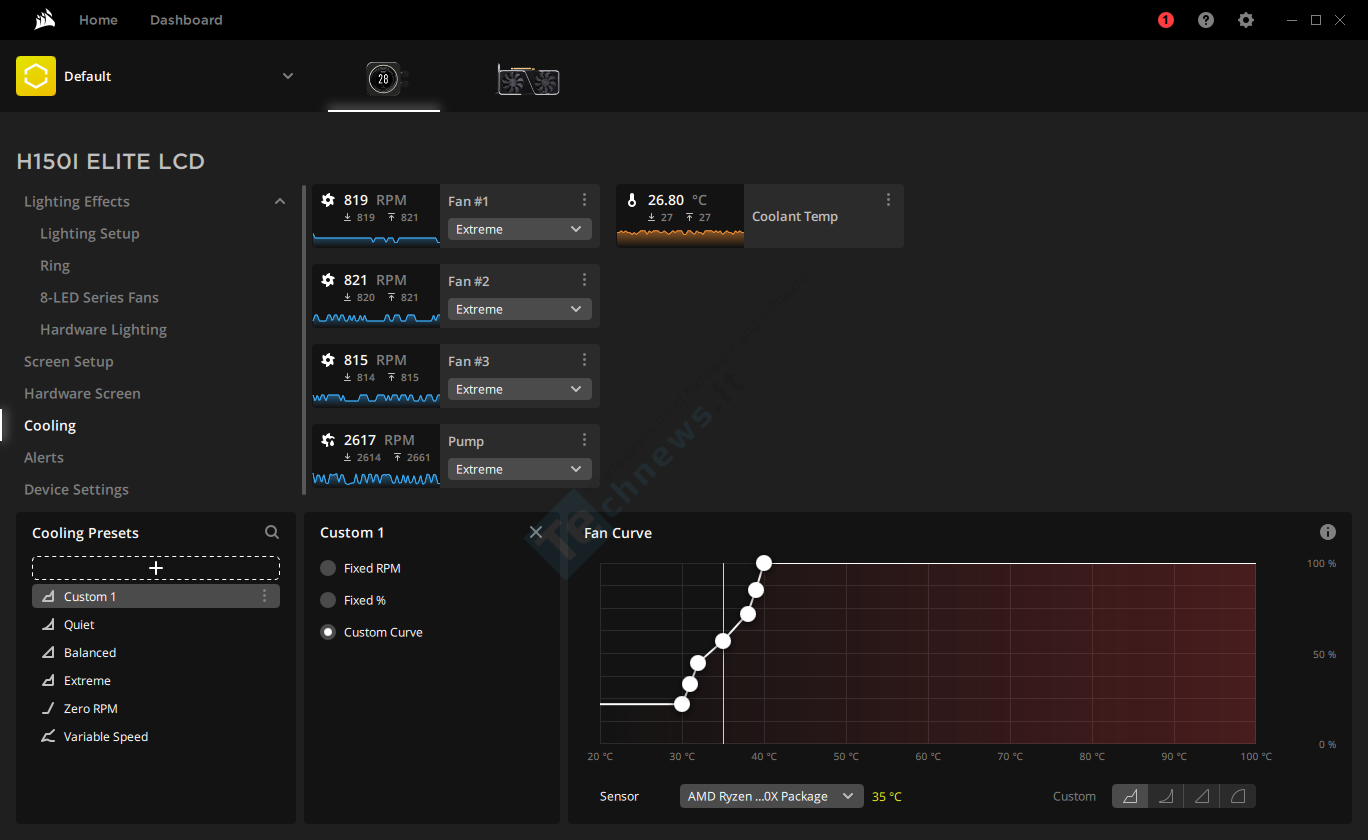This screenshot has width=1368, height=840.
Task: Click the yellow Default profile icon
Action: pos(36,76)
